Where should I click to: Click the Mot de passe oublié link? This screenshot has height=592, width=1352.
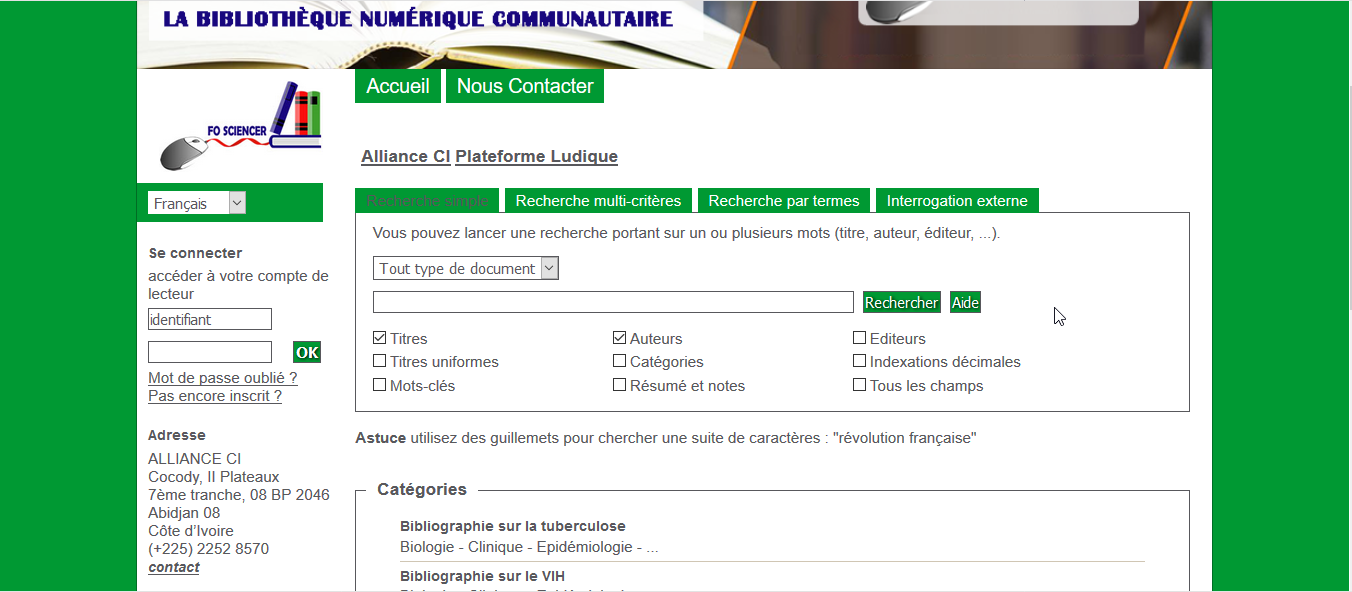(222, 378)
